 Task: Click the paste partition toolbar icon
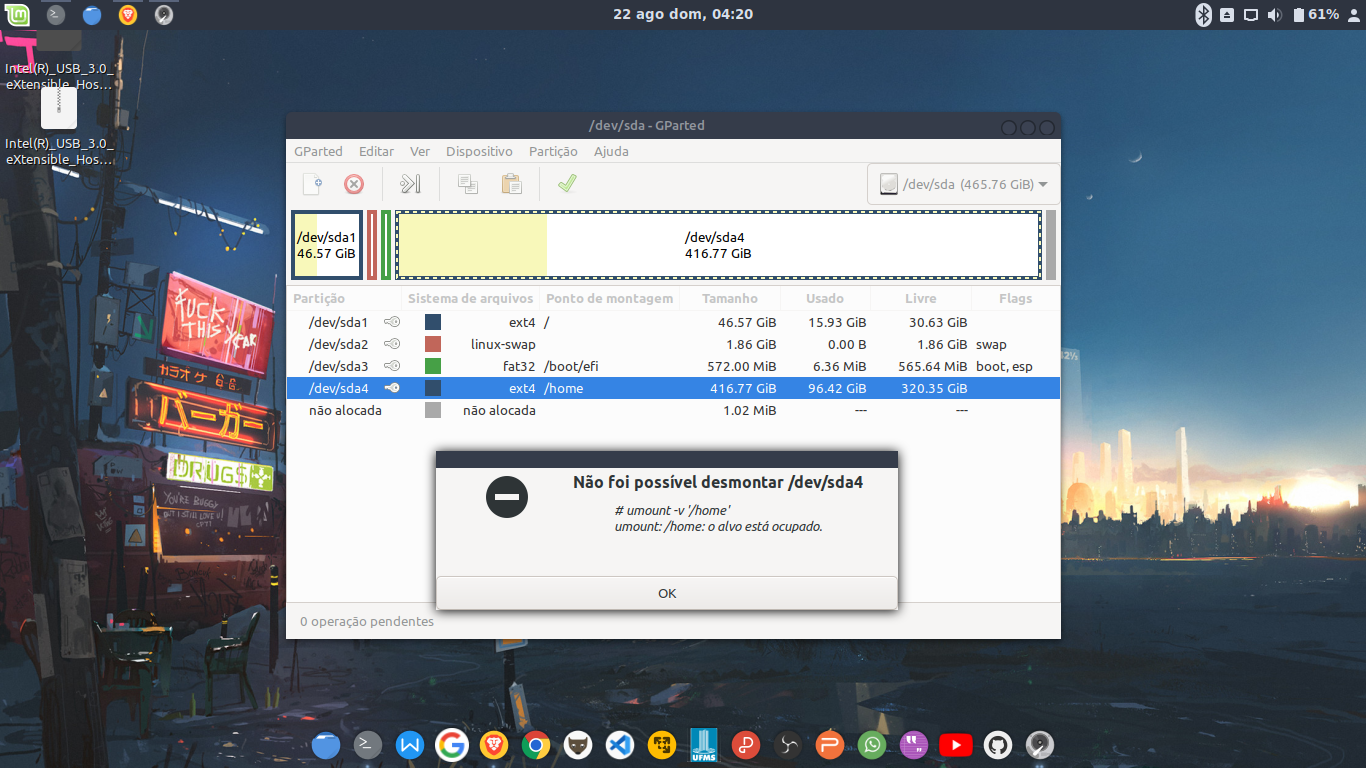coord(511,184)
